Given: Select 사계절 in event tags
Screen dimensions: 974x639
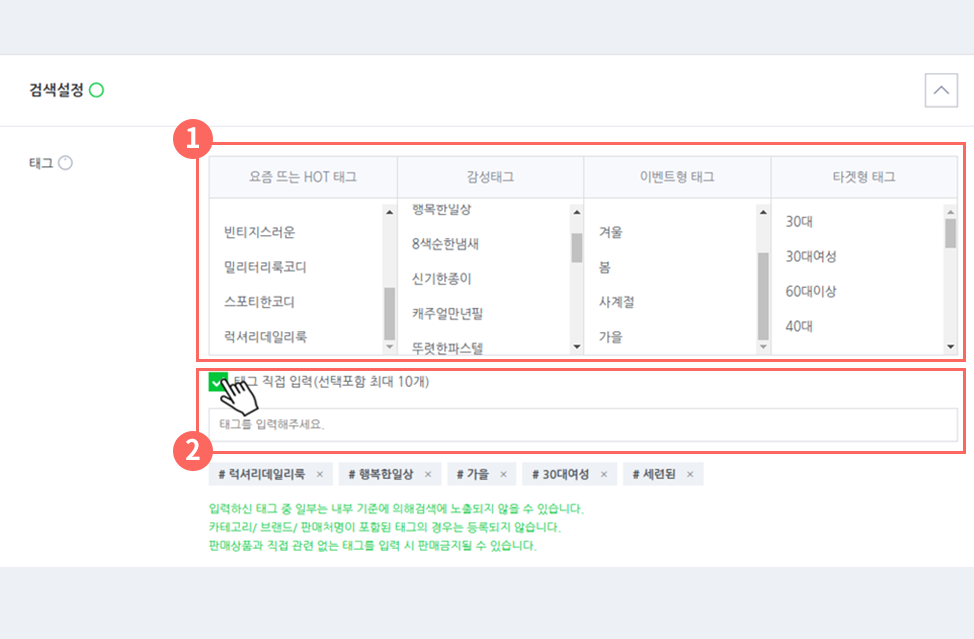Looking at the screenshot, I should 616,302.
